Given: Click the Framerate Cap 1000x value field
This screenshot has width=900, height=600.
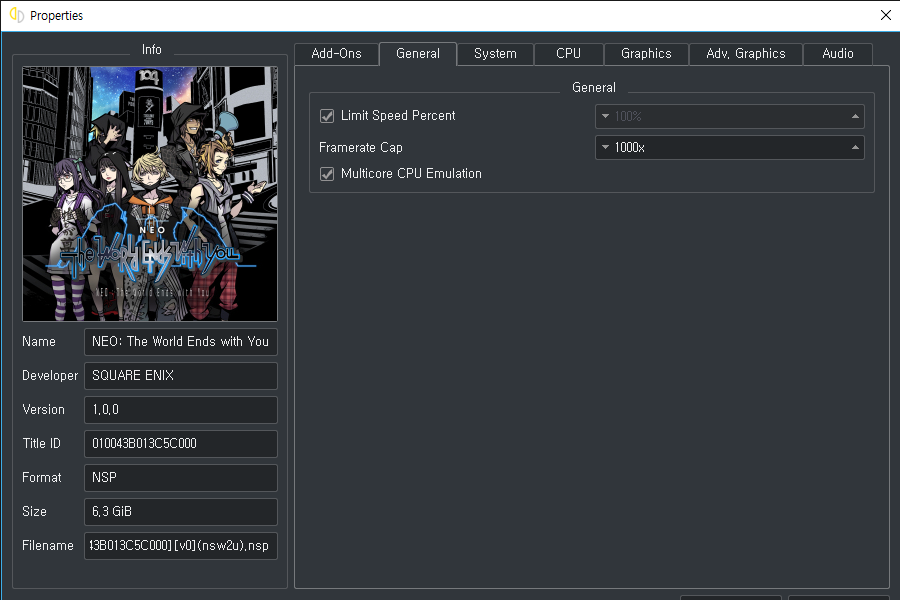Looking at the screenshot, I should tap(730, 148).
